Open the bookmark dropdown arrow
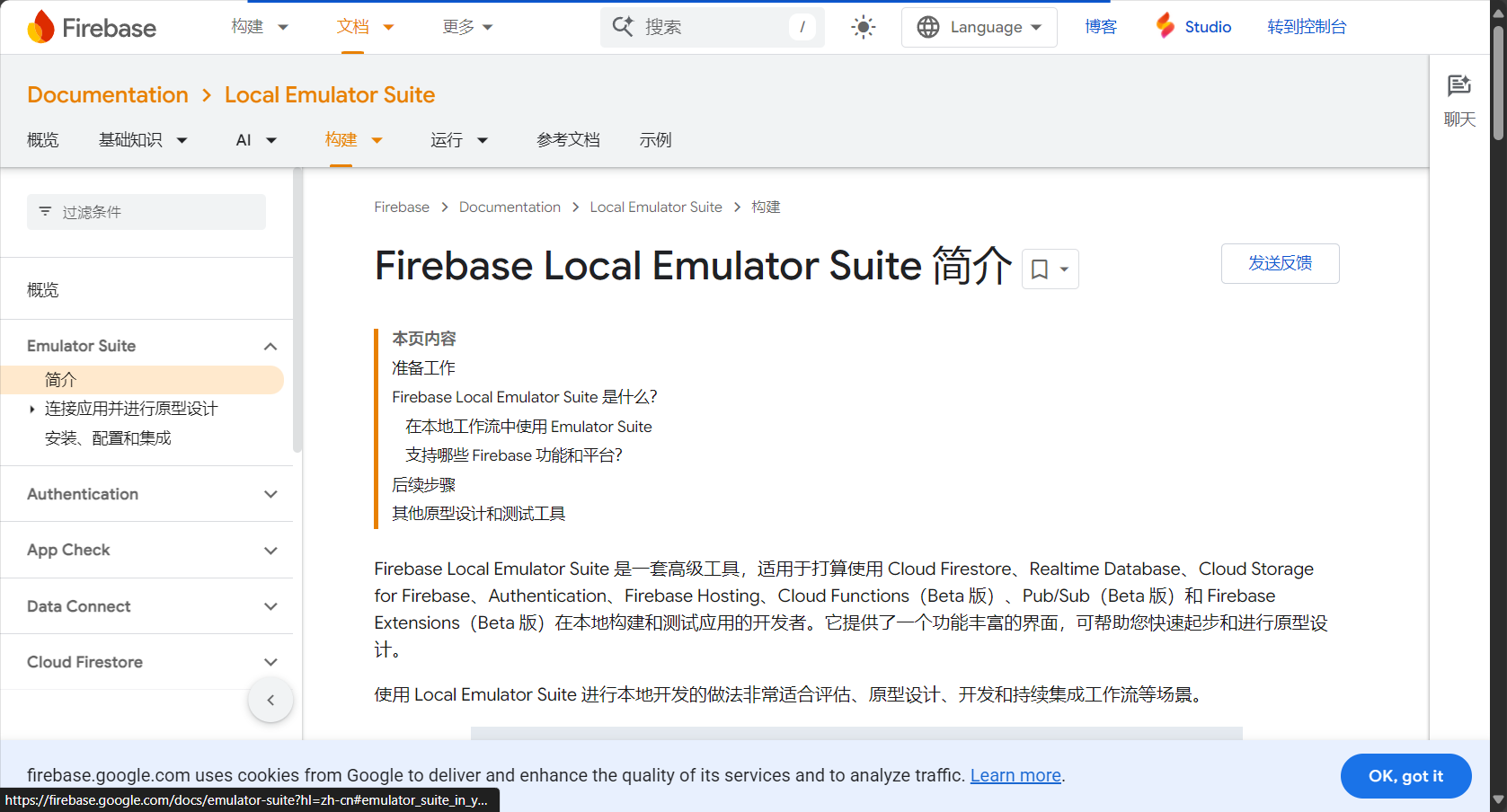 click(x=1065, y=269)
